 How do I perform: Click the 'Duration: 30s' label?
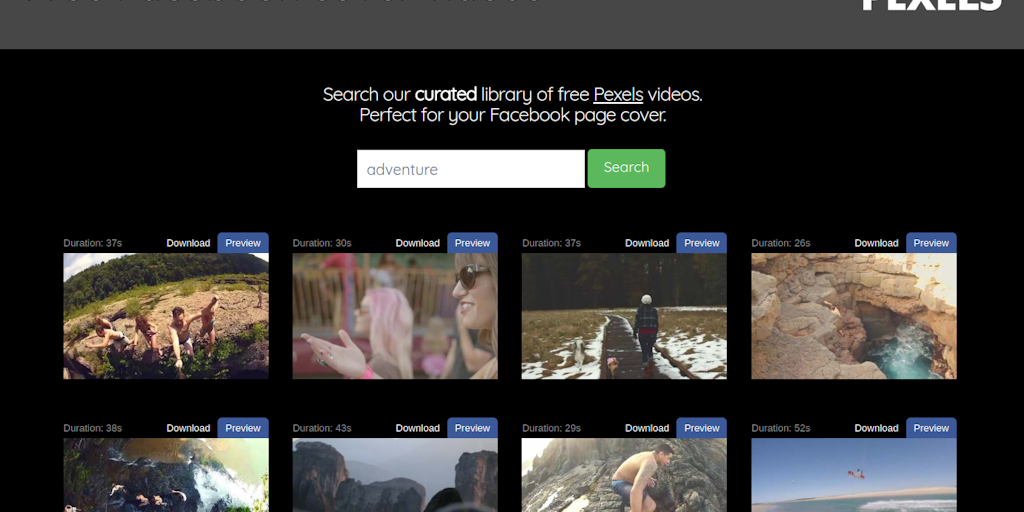[x=322, y=243]
